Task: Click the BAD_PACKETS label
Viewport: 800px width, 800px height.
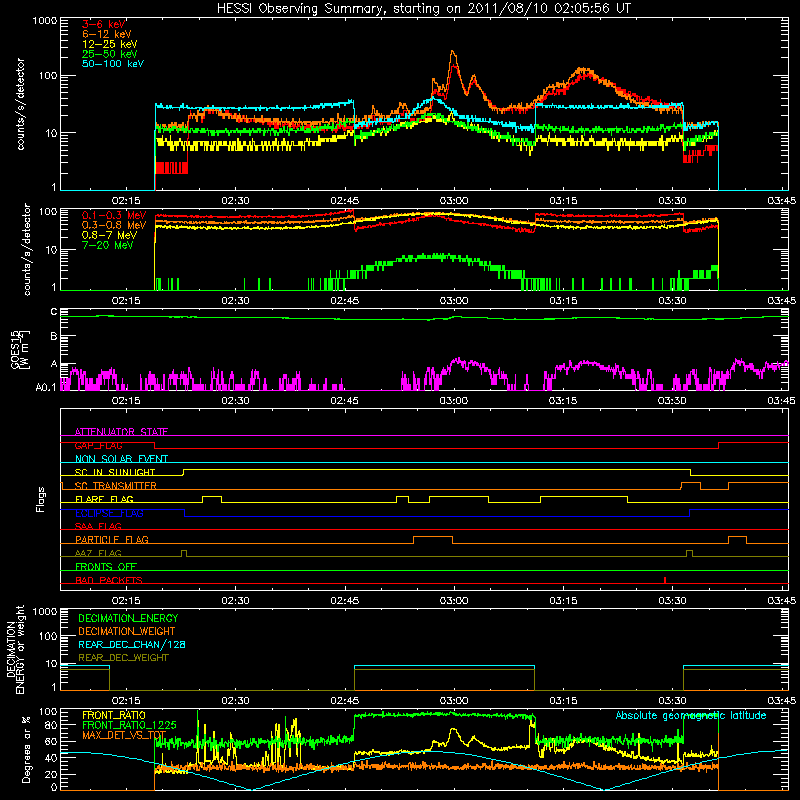Action: click(109, 580)
